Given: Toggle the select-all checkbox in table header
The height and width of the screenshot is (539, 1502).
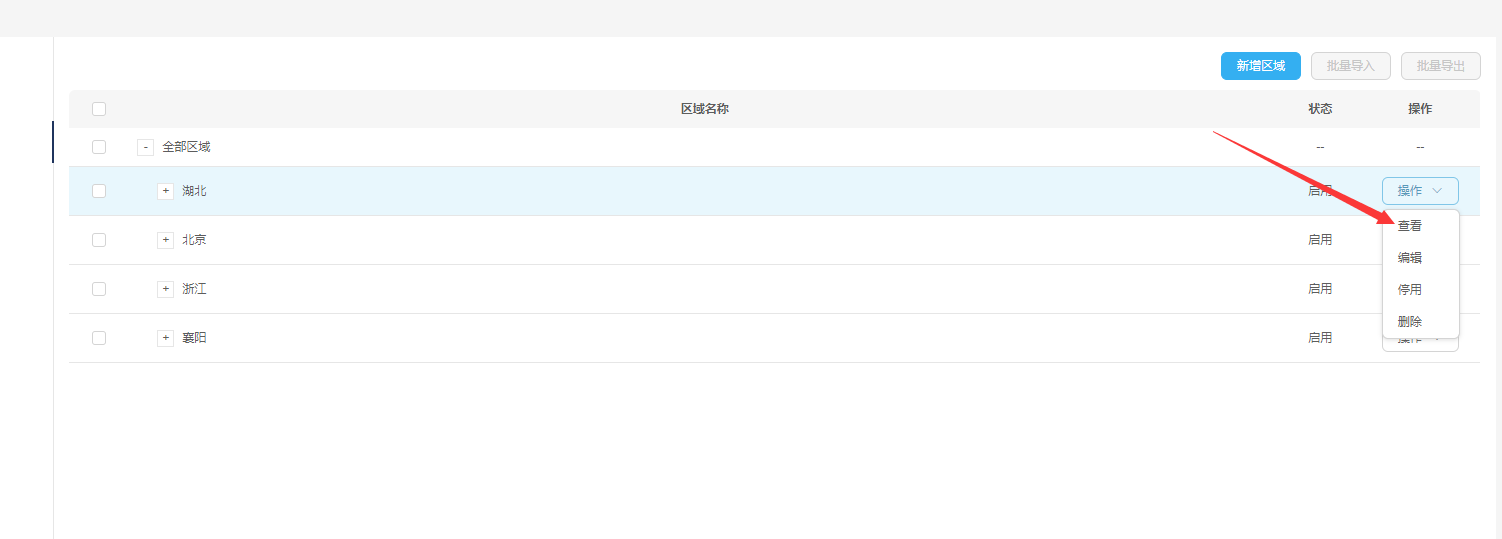Looking at the screenshot, I should coord(99,109).
